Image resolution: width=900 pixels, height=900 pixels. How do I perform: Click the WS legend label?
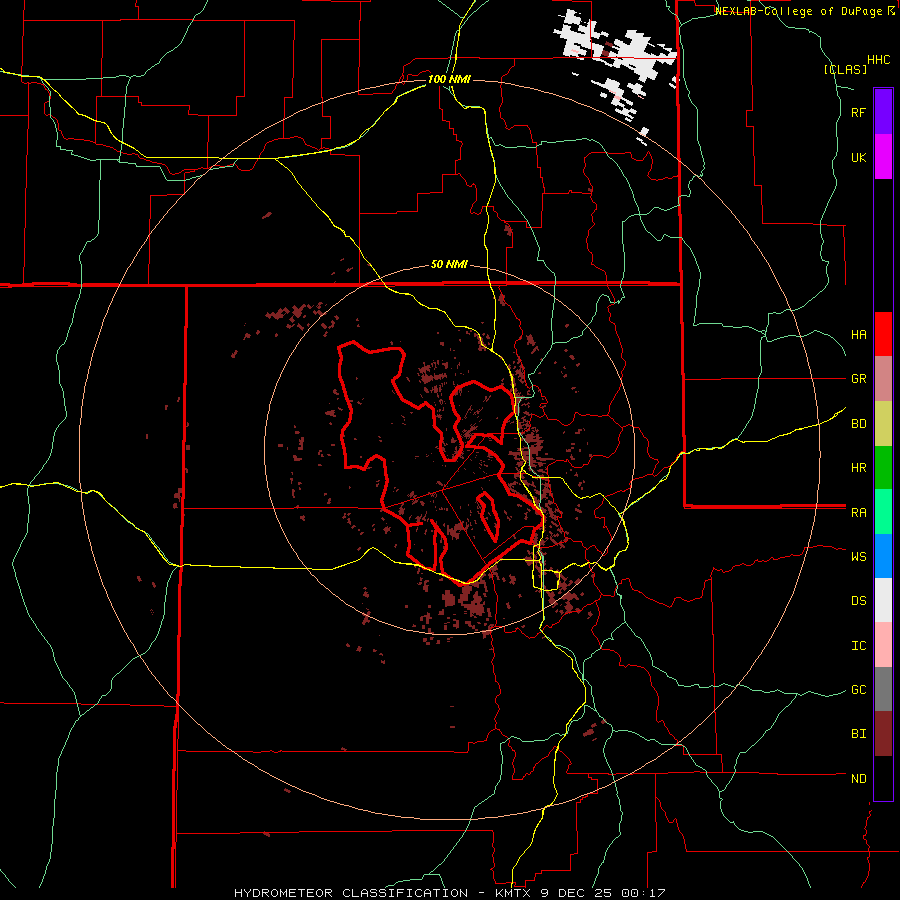858,557
